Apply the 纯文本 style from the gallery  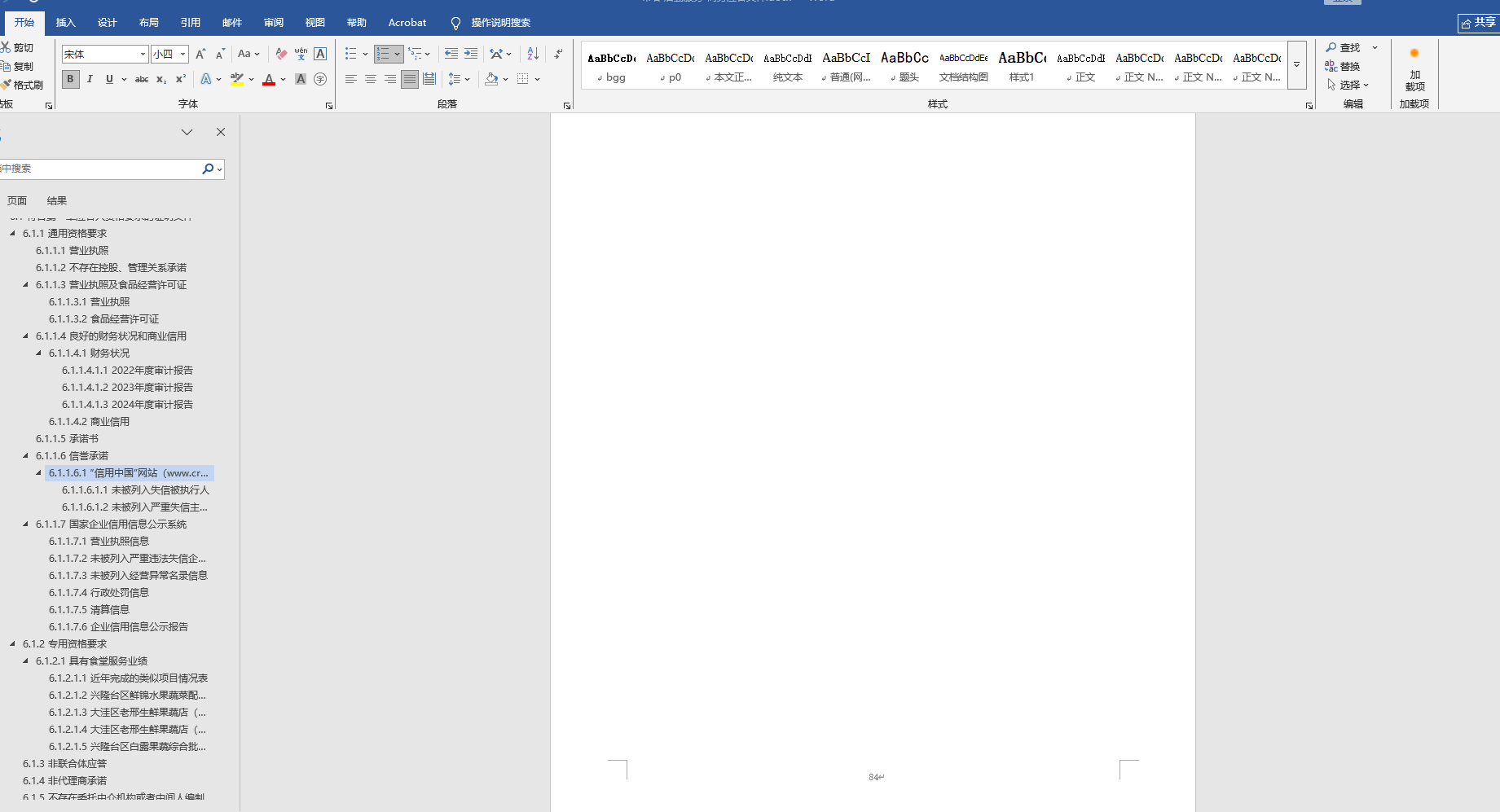pos(787,66)
